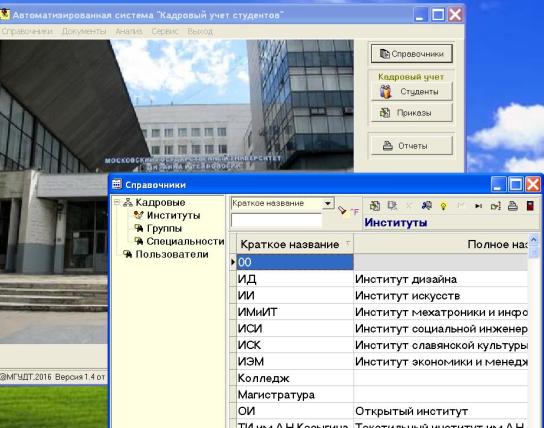
Task: Click the main application title bar icon
Action: [5, 15]
